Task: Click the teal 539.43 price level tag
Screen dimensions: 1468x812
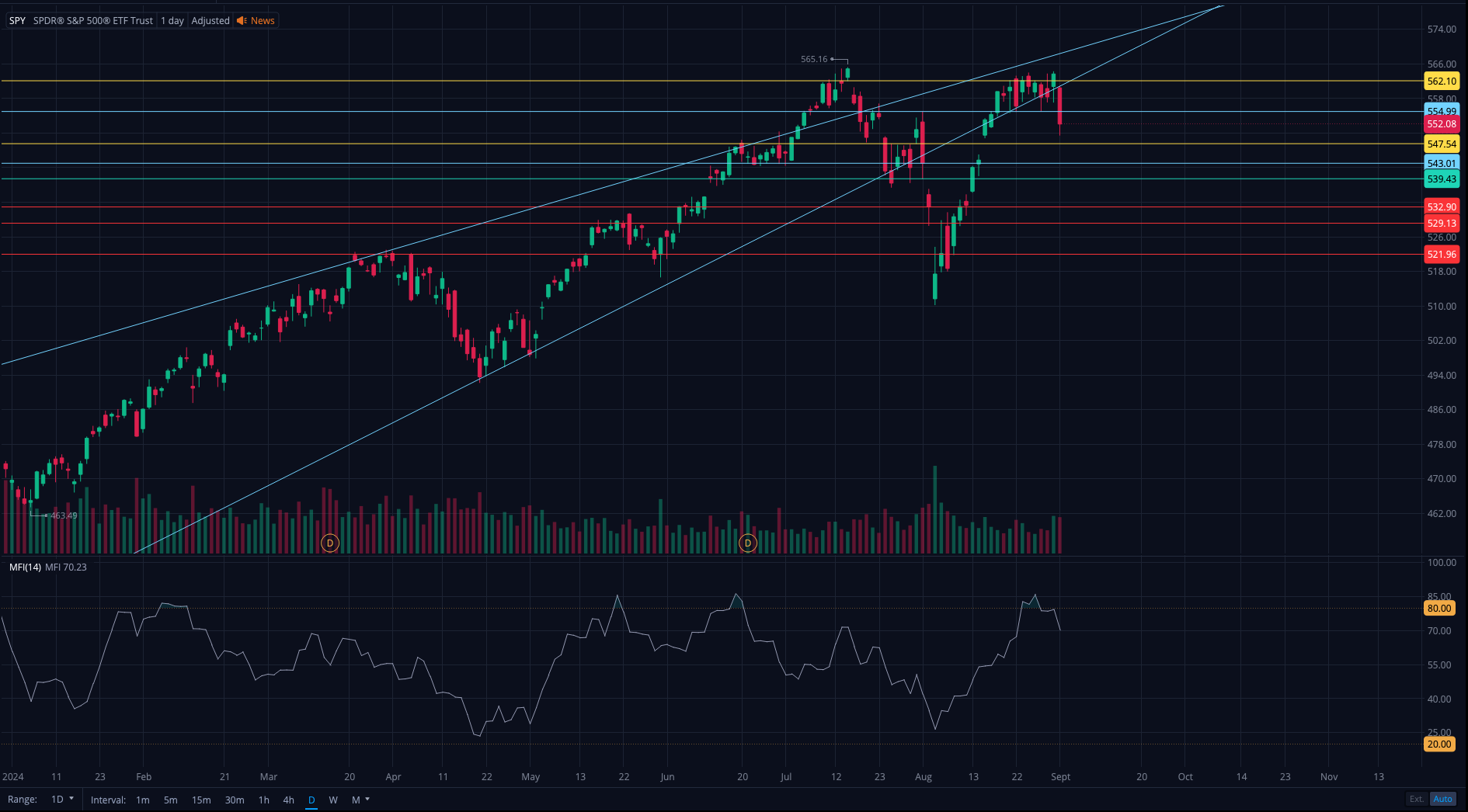Action: click(1442, 179)
